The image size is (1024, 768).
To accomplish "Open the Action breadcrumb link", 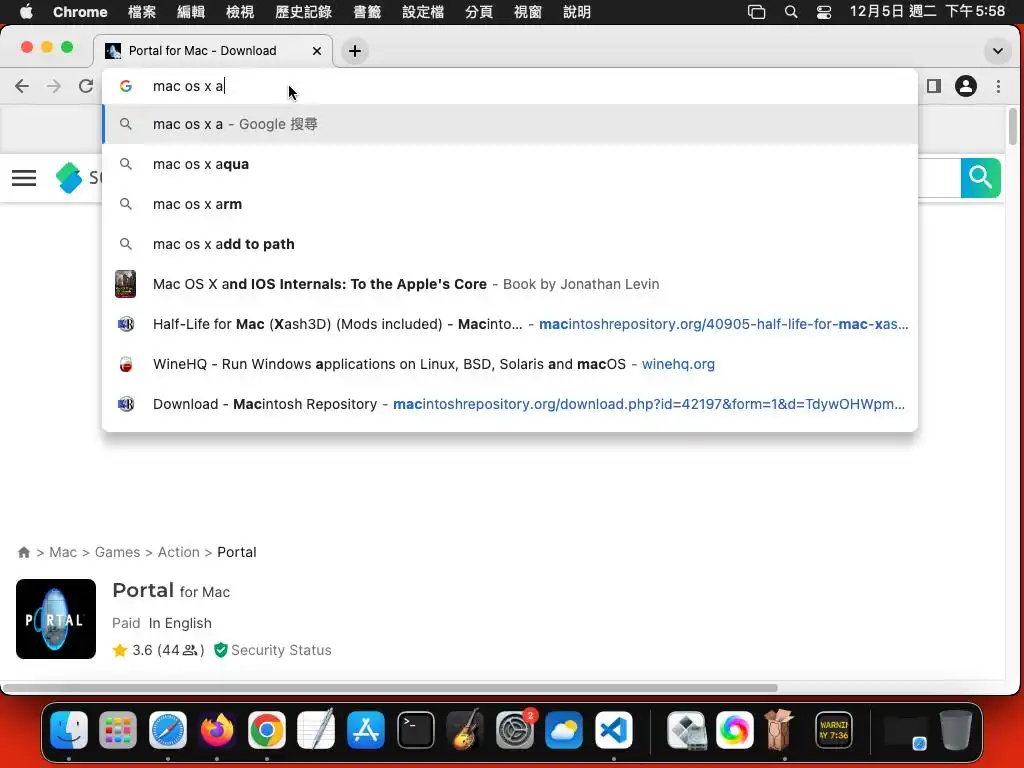I will pyautogui.click(x=178, y=552).
